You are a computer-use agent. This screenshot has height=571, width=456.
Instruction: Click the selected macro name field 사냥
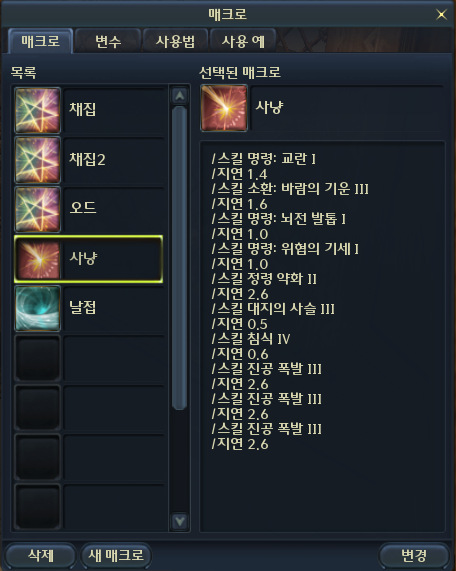pos(347,108)
